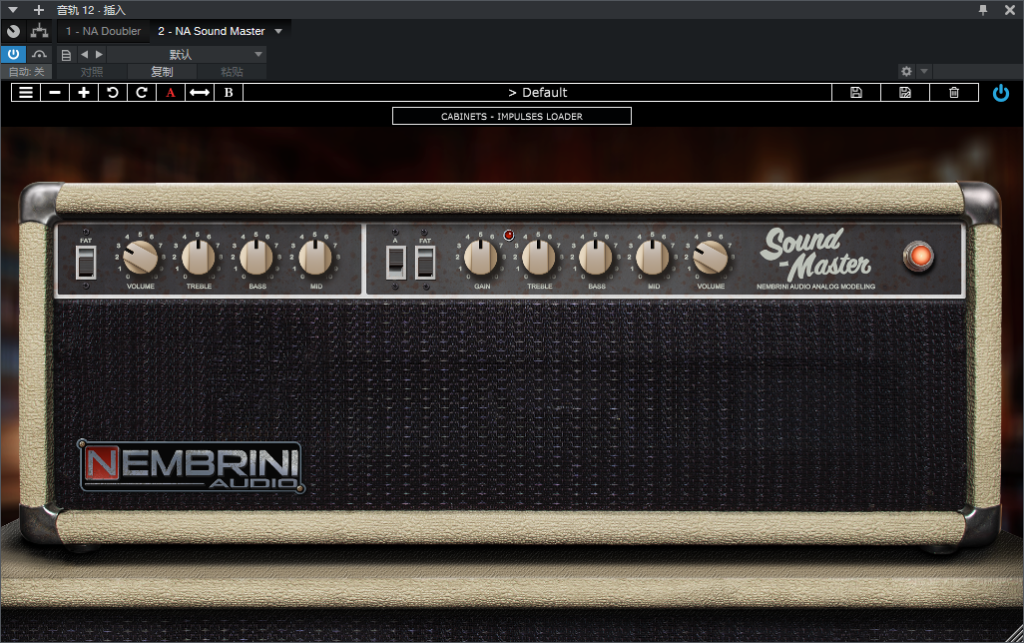1024x643 pixels.
Task: Toggle the sidechain icon next to bypass
Action: (39, 54)
